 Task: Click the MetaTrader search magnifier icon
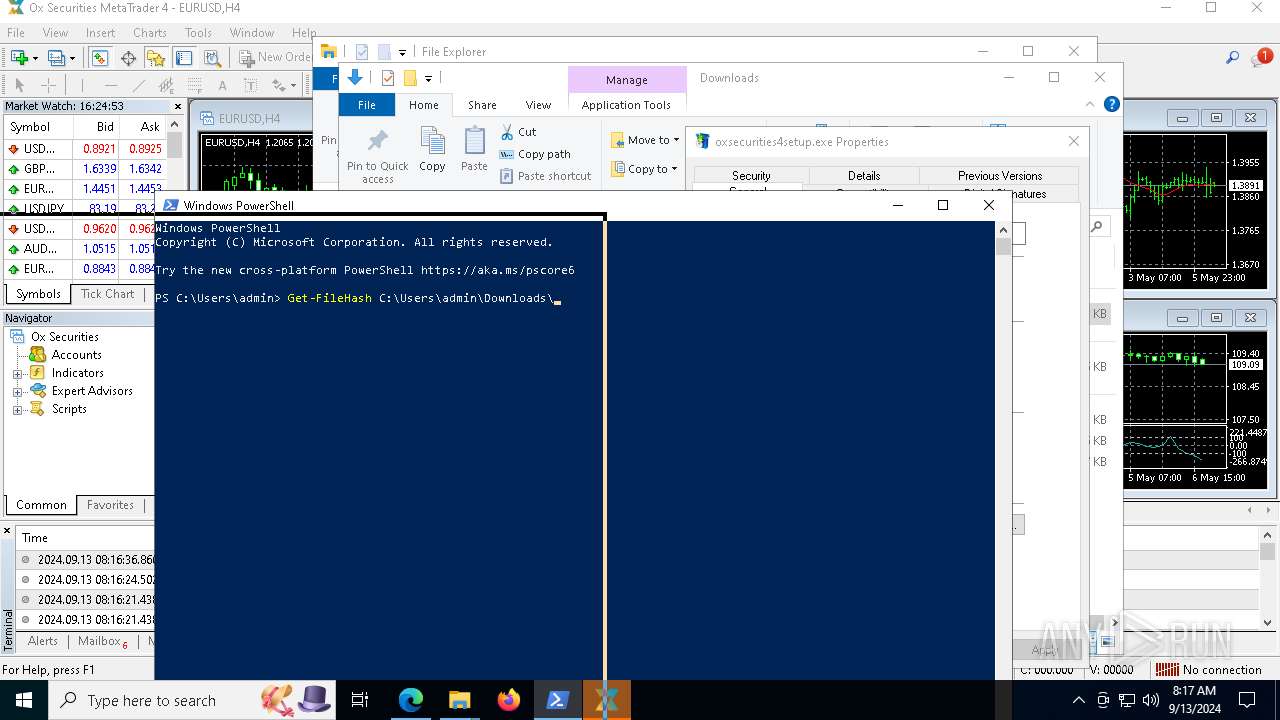(1233, 58)
